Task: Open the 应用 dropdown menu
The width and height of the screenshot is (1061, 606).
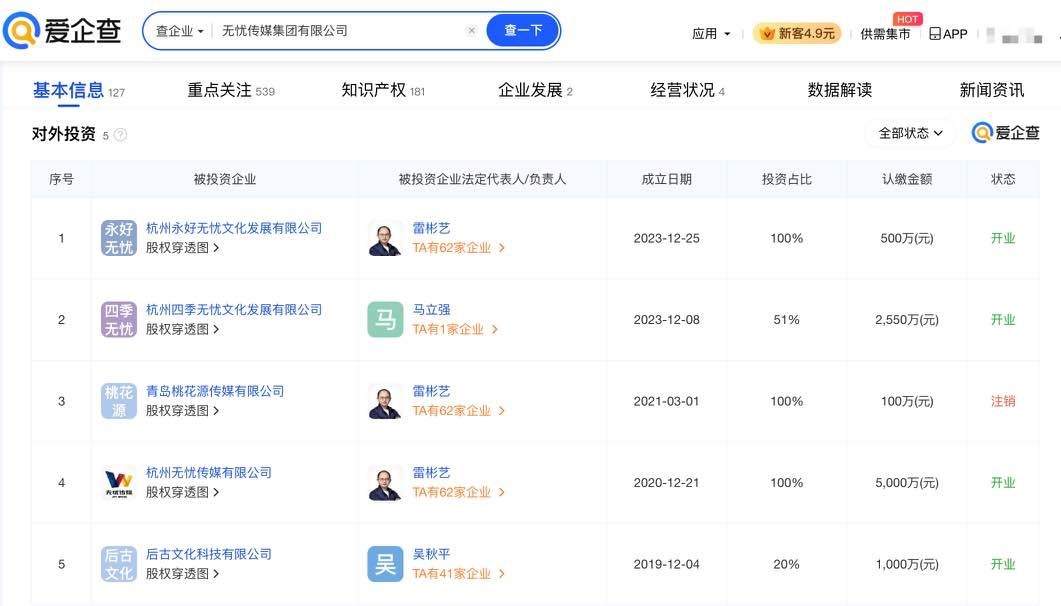Action: pyautogui.click(x=711, y=33)
